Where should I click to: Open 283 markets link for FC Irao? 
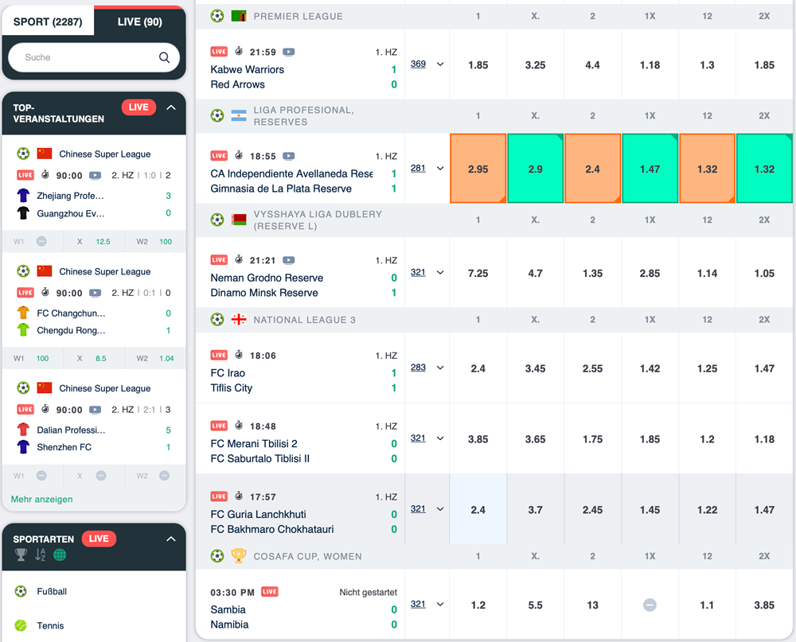click(x=418, y=367)
